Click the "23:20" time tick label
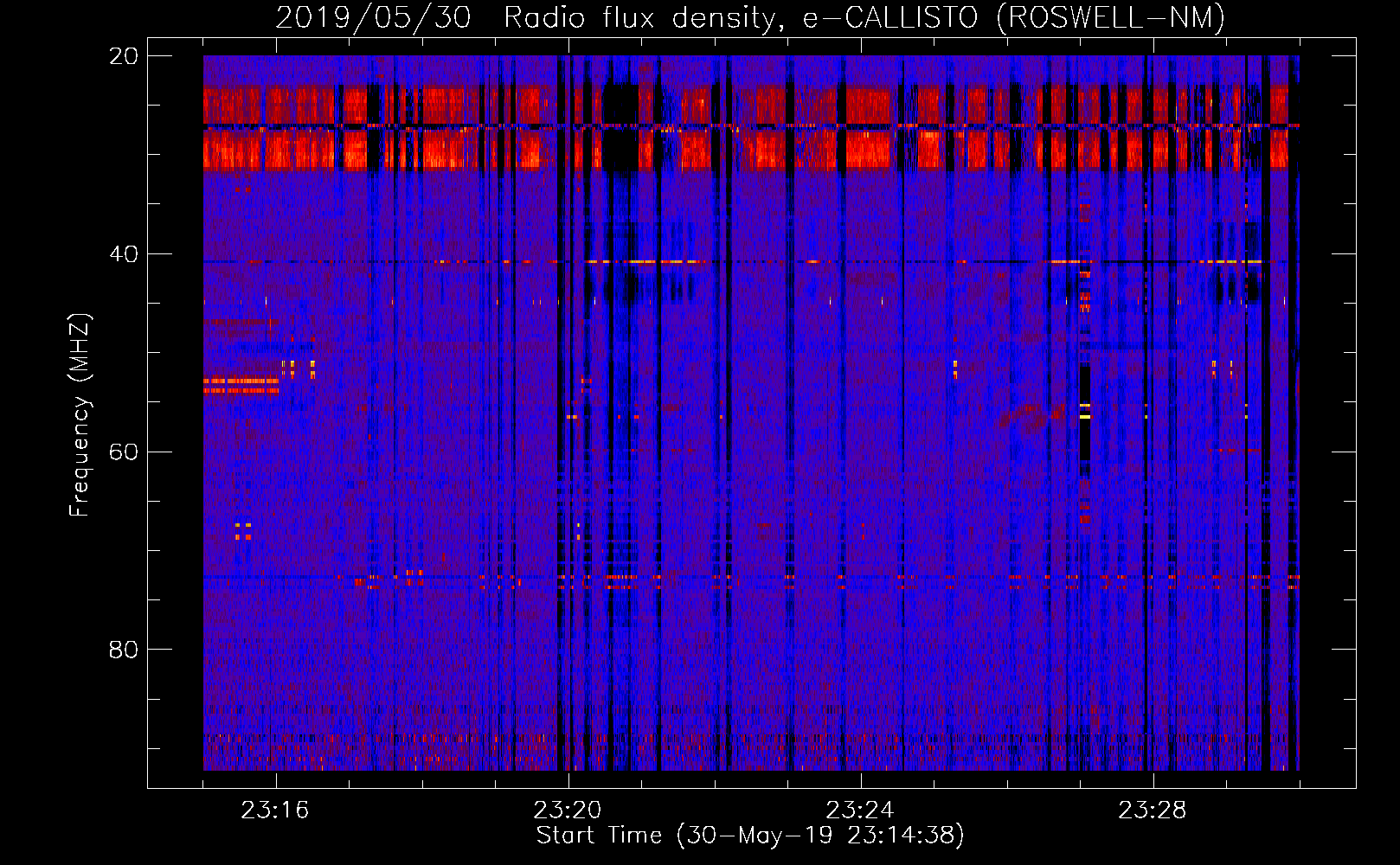The width and height of the screenshot is (1400, 865). (x=568, y=811)
